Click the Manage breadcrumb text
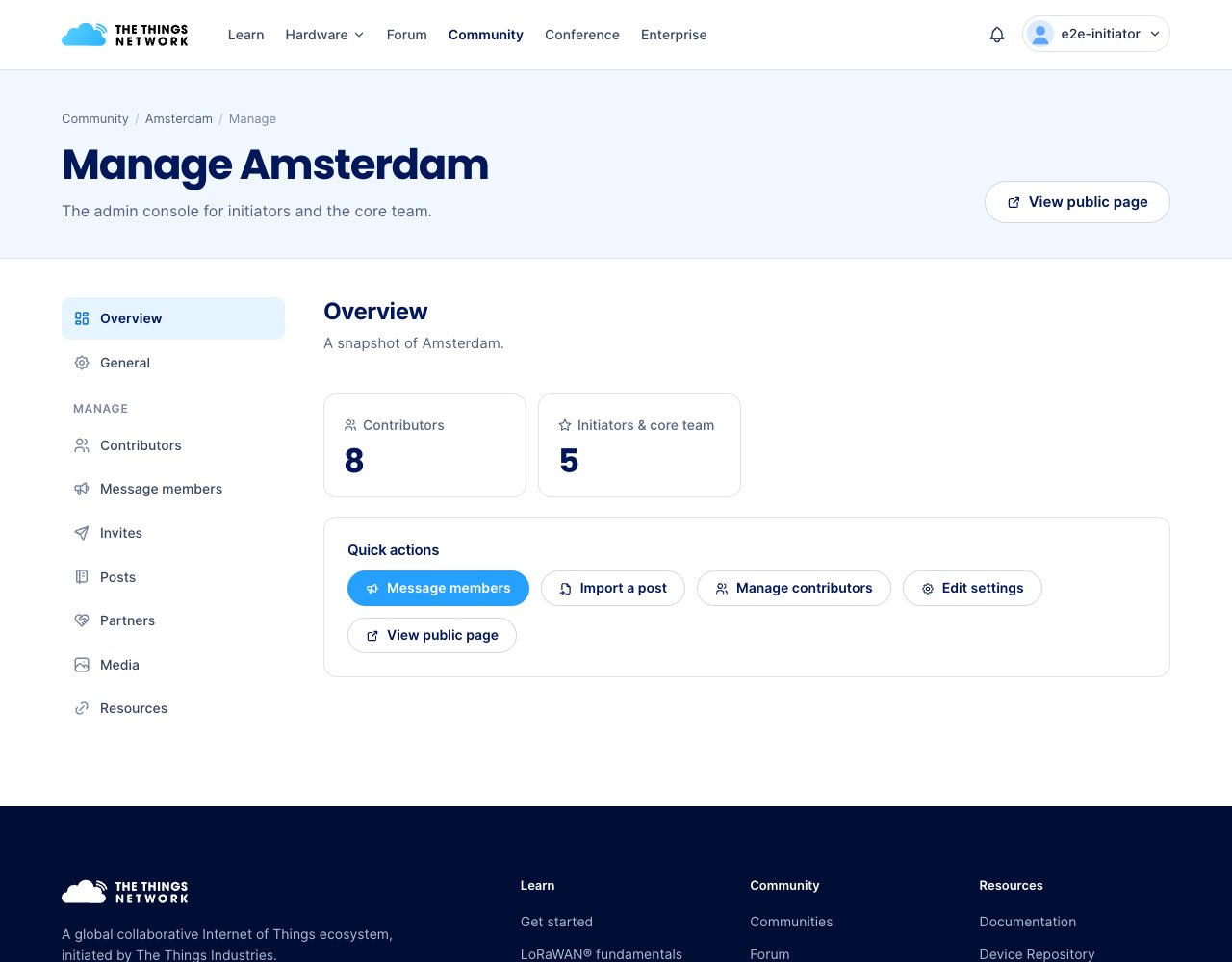Viewport: 1232px width, 962px height. 252,119
